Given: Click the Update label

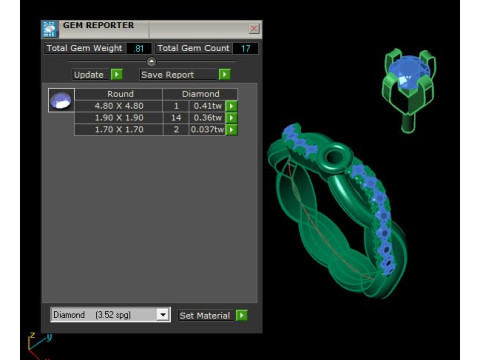Looking at the screenshot, I should click(x=89, y=75).
